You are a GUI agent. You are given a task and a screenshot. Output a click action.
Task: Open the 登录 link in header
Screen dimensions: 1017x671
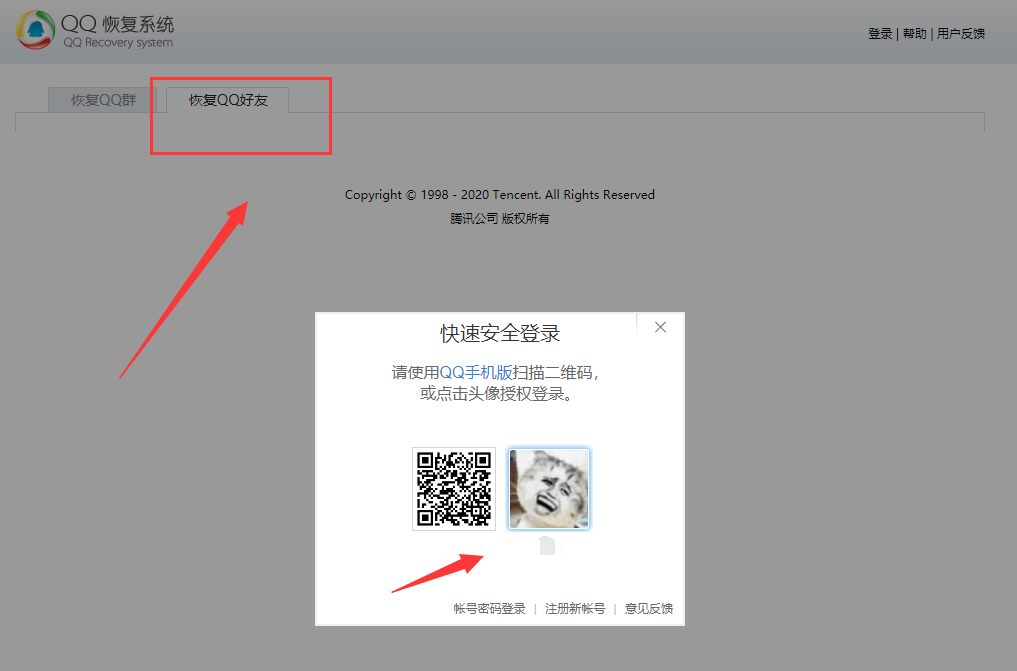pos(880,34)
